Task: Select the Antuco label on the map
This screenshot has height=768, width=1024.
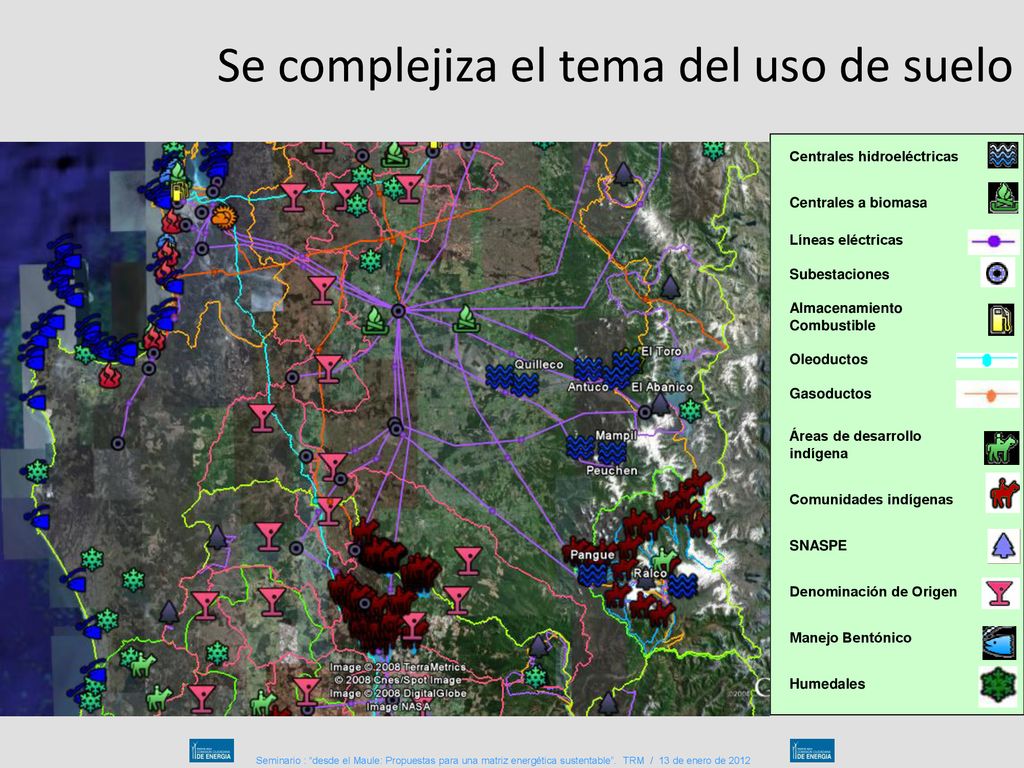Action: click(588, 387)
